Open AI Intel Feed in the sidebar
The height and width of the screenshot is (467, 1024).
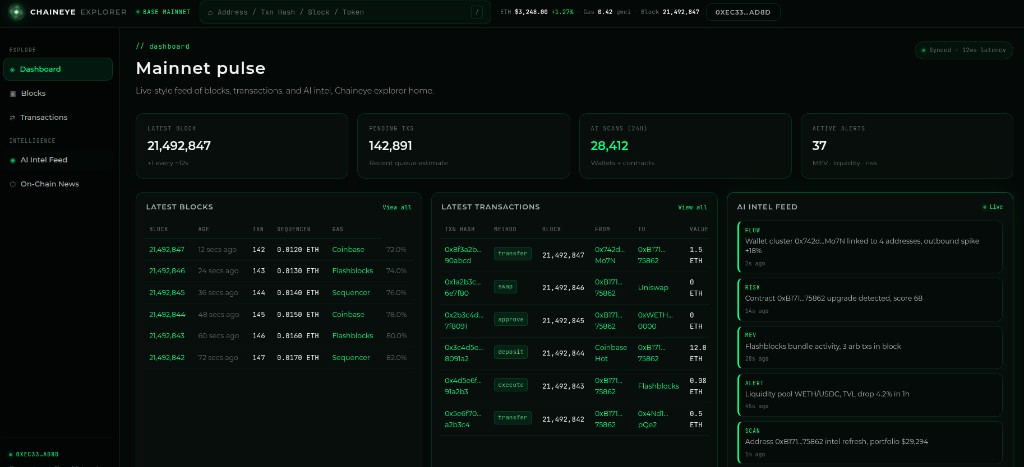coord(58,160)
